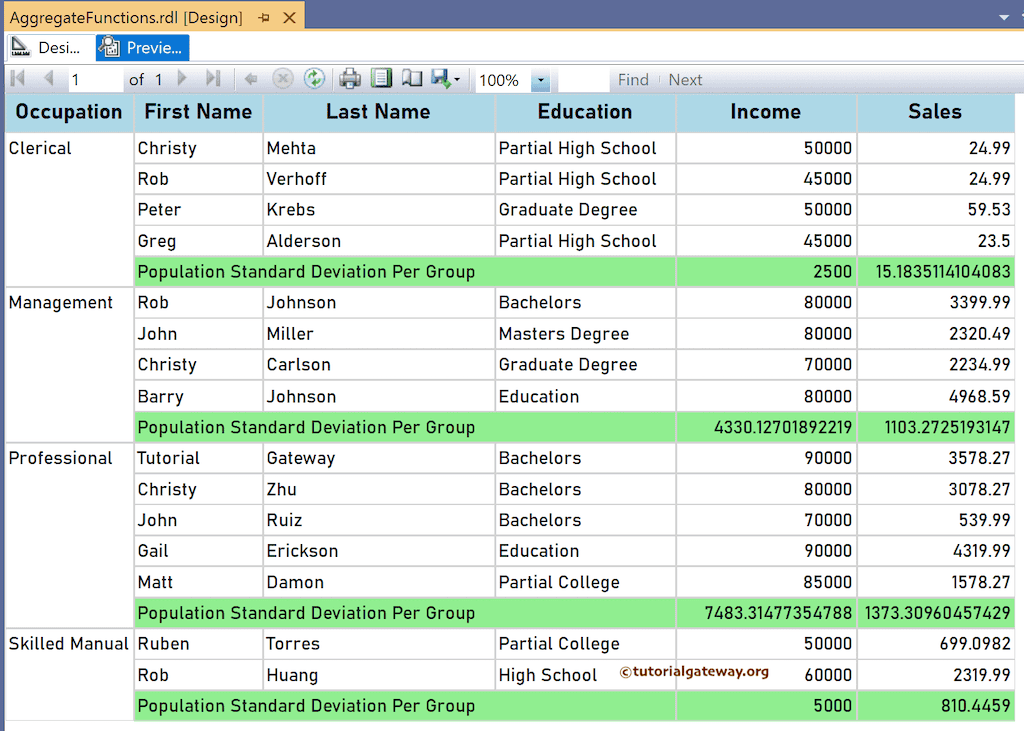Close the AggregateFunctions.rdl document tab

pyautogui.click(x=290, y=18)
